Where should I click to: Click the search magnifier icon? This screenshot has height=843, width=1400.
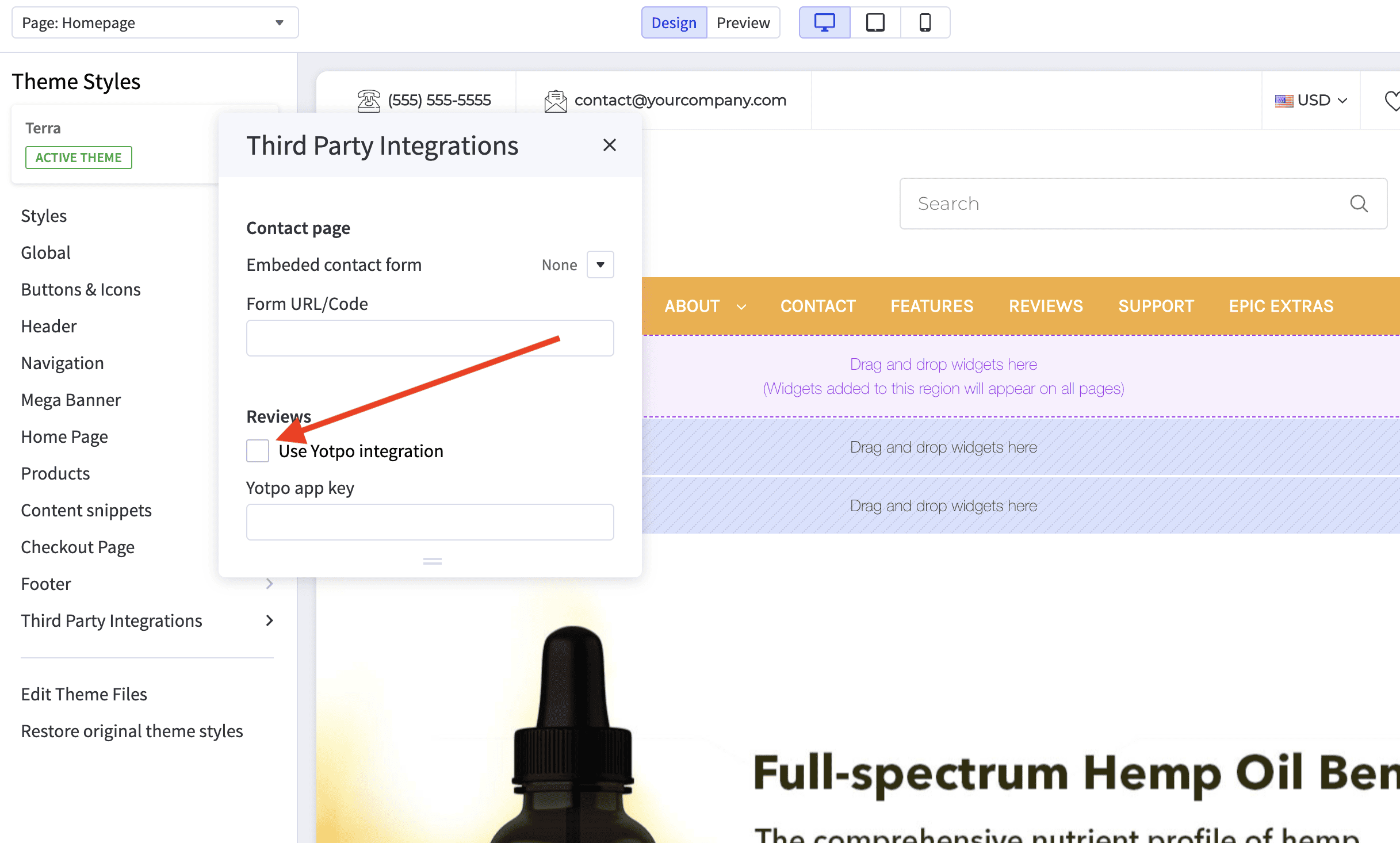pos(1359,204)
